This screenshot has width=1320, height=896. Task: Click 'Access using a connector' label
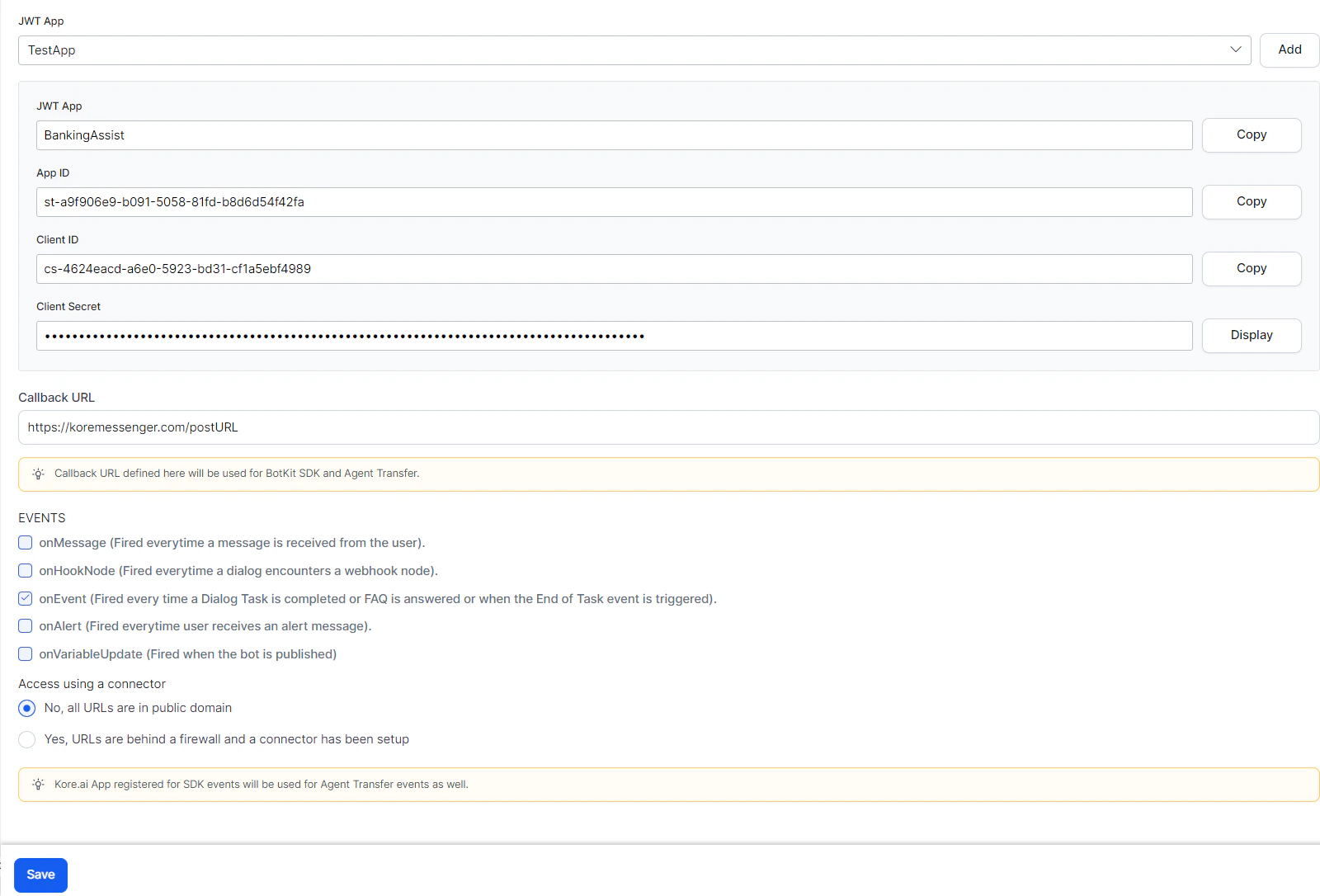92,684
